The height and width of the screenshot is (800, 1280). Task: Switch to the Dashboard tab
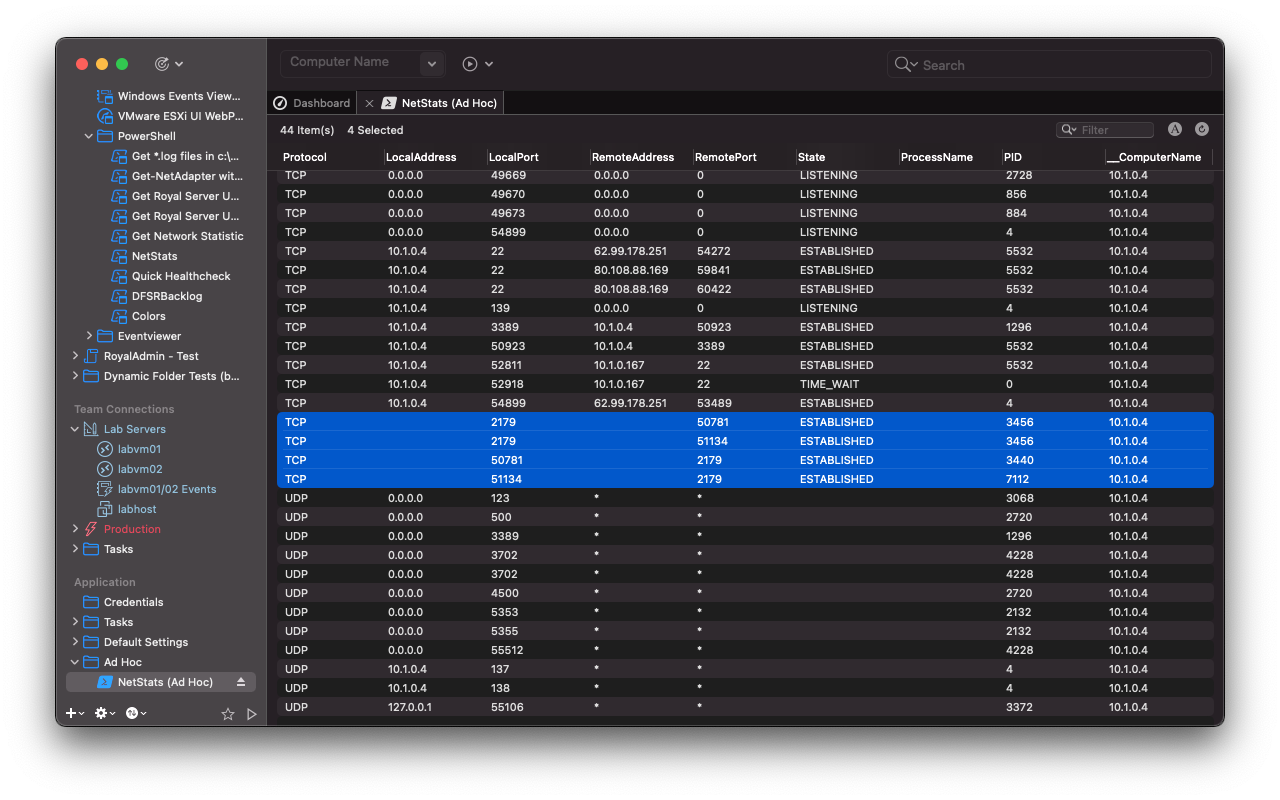[311, 102]
